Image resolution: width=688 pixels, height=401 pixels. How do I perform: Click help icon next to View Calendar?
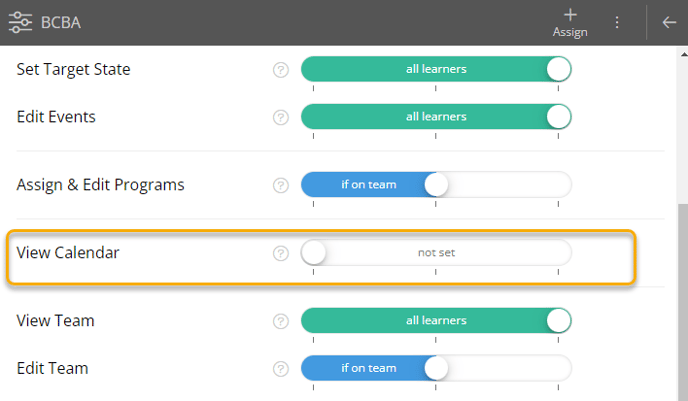[281, 253]
